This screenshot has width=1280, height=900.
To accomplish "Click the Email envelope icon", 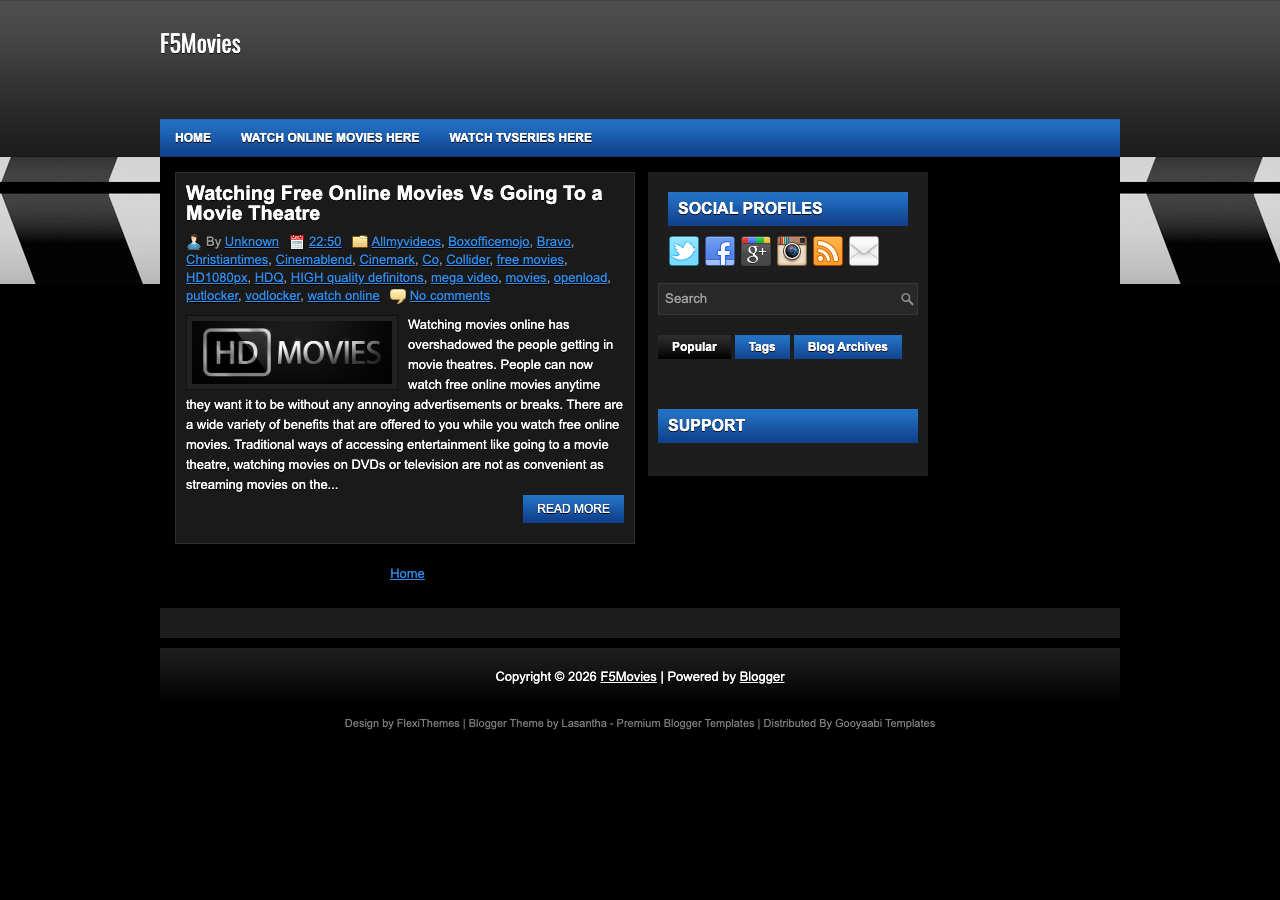I will pos(863,251).
